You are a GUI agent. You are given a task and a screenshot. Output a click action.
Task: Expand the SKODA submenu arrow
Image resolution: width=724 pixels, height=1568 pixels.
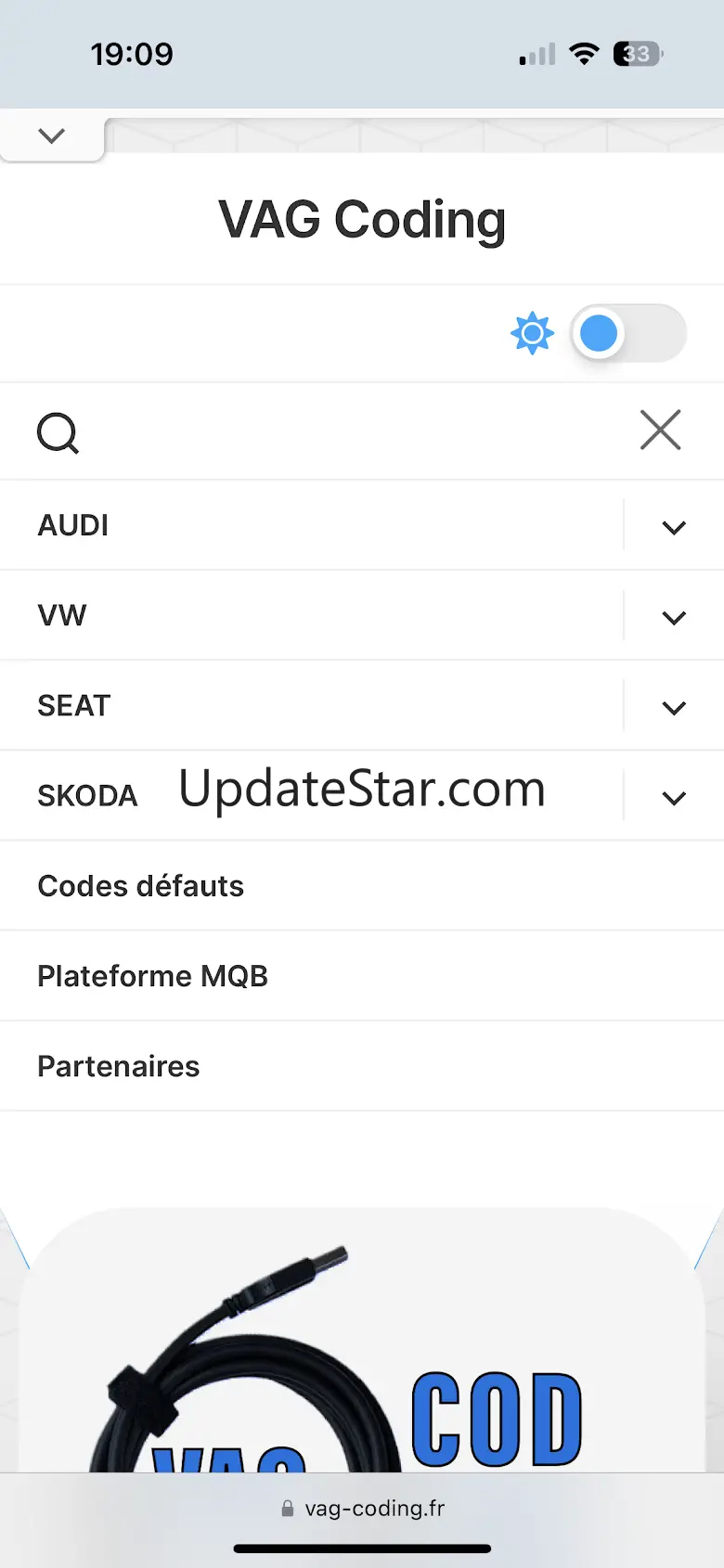(674, 797)
